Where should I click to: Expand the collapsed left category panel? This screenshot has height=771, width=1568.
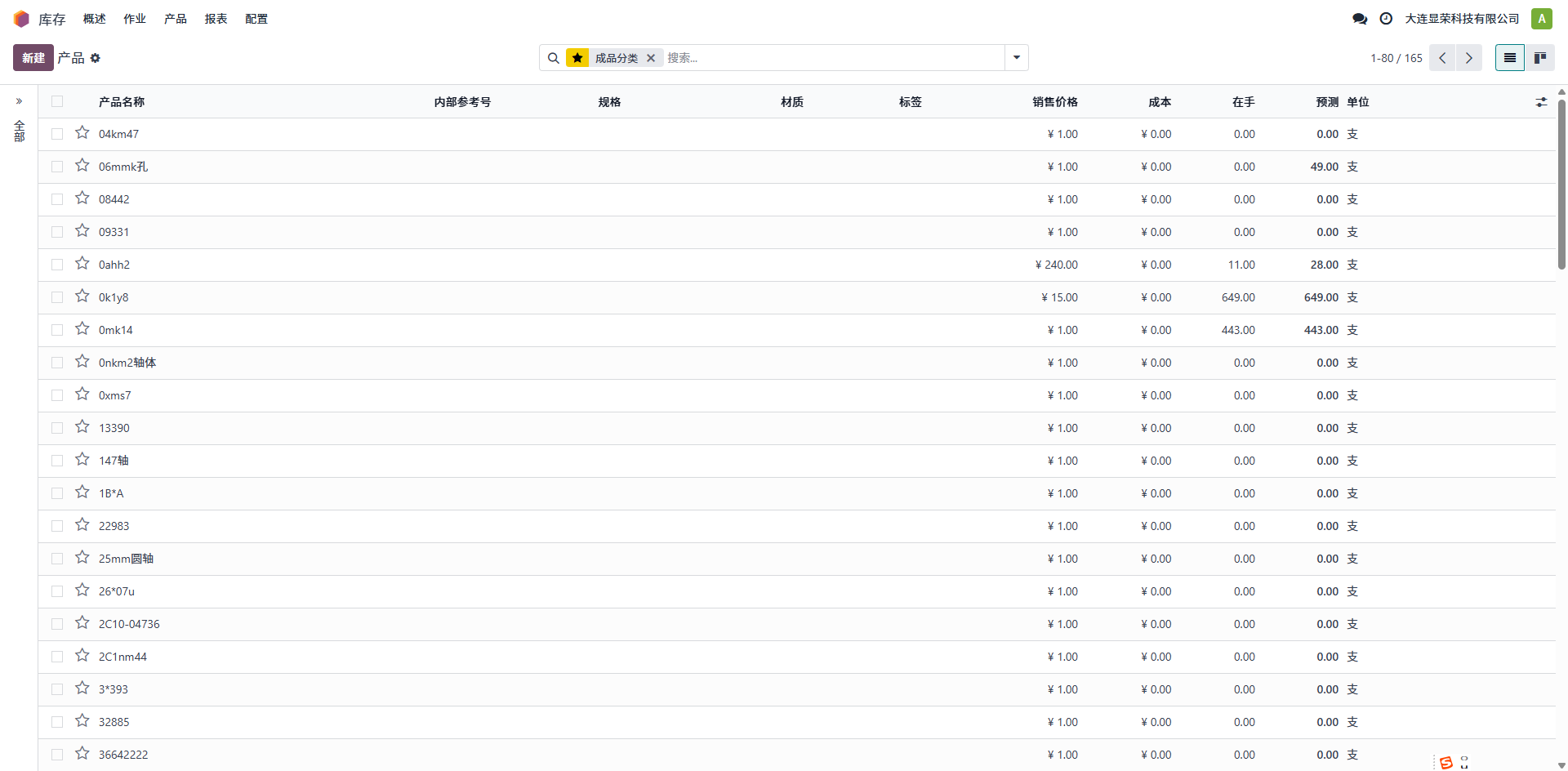19,102
